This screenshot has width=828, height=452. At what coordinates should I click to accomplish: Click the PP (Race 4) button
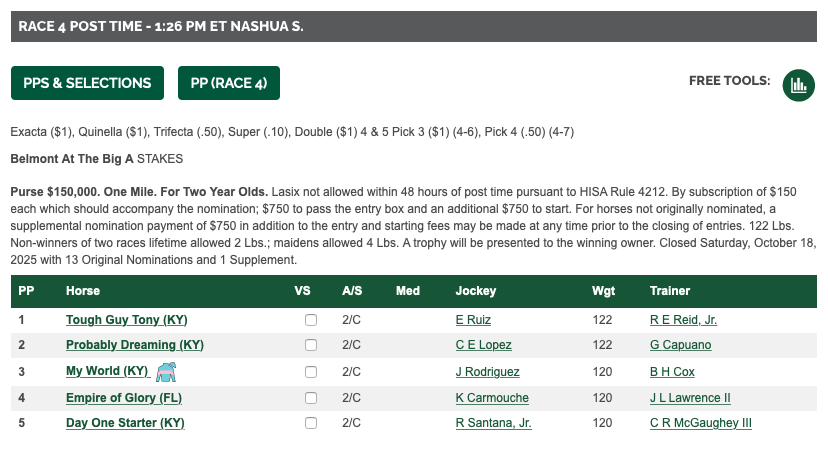[x=229, y=84]
